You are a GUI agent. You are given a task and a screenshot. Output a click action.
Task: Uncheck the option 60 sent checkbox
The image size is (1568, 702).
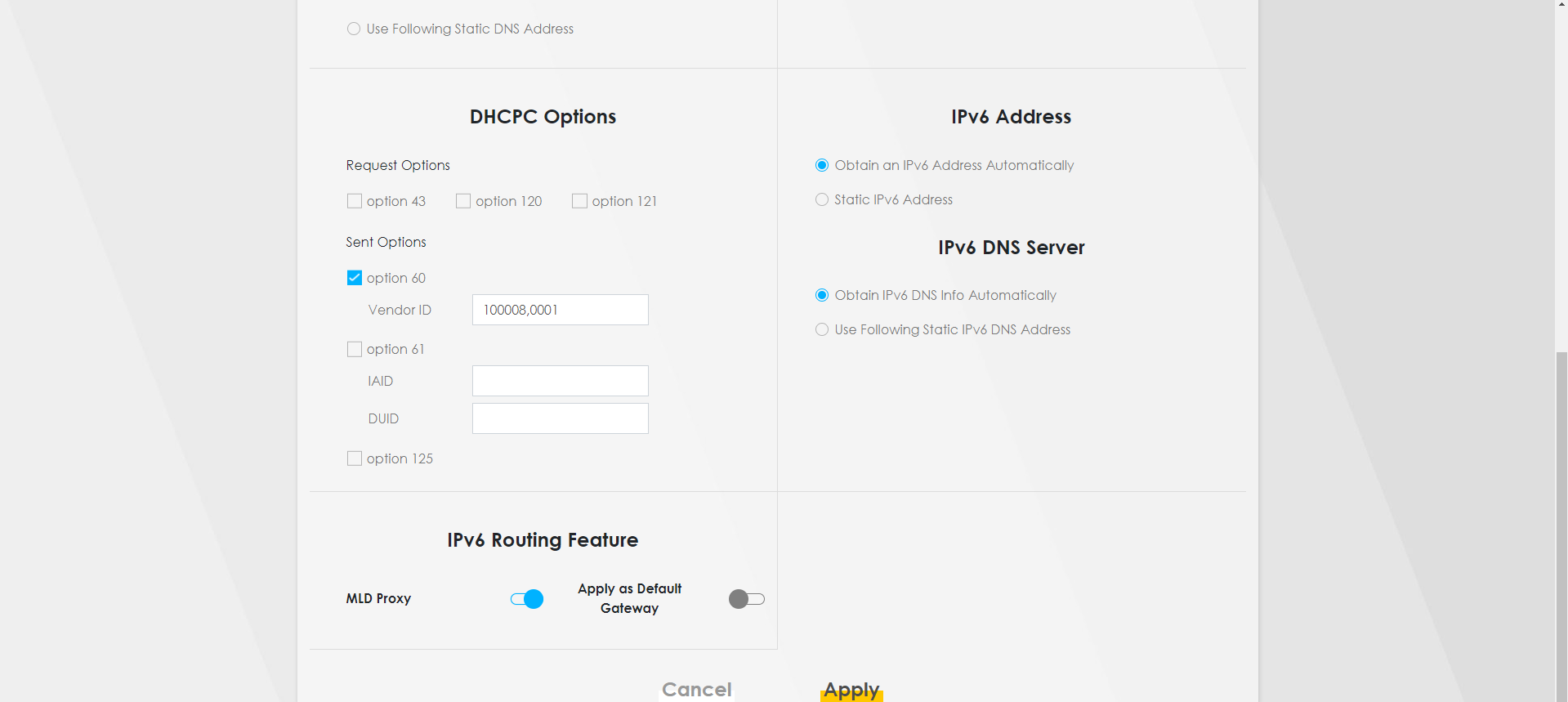[355, 278]
